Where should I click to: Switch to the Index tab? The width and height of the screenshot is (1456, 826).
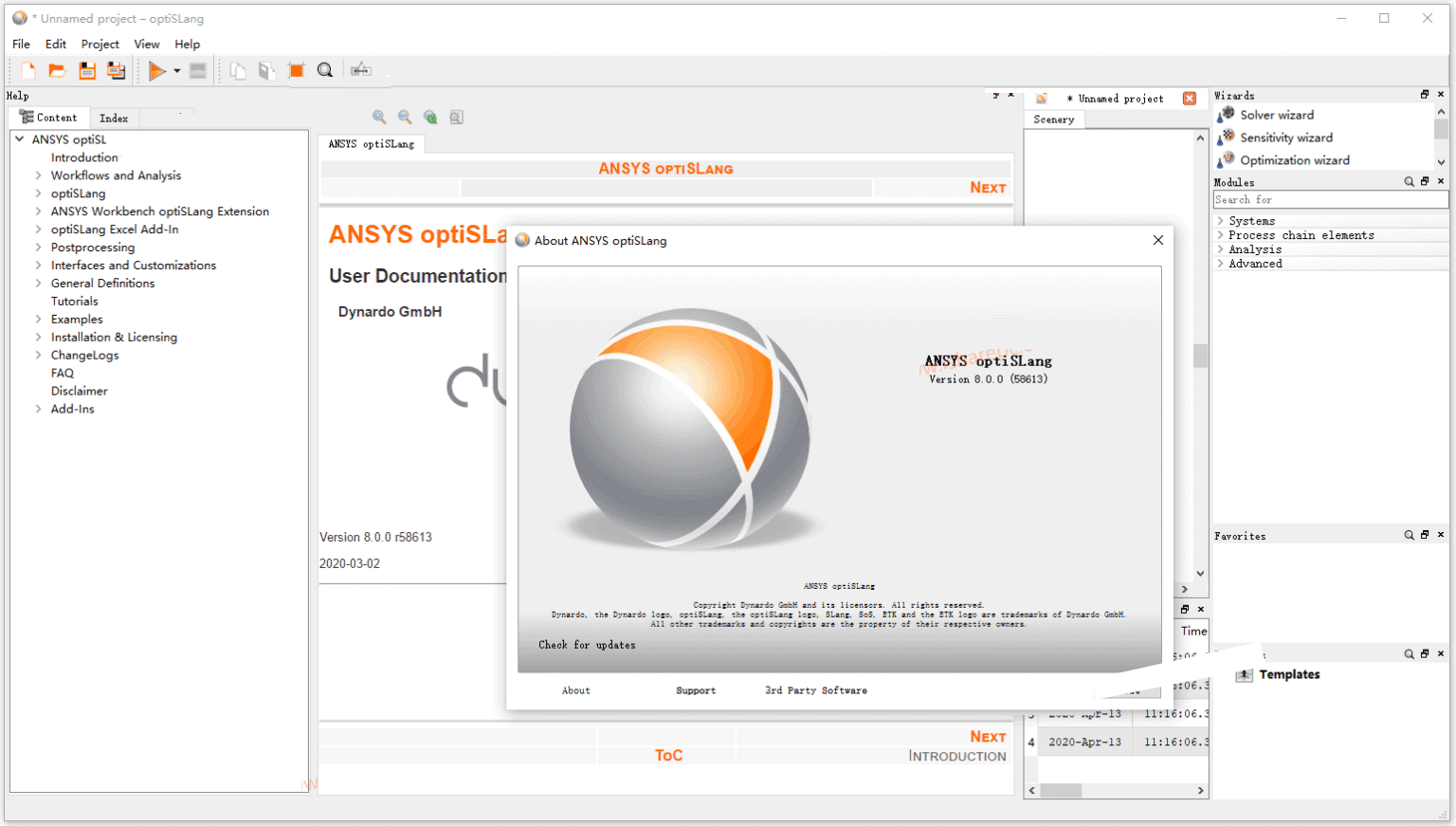114,119
